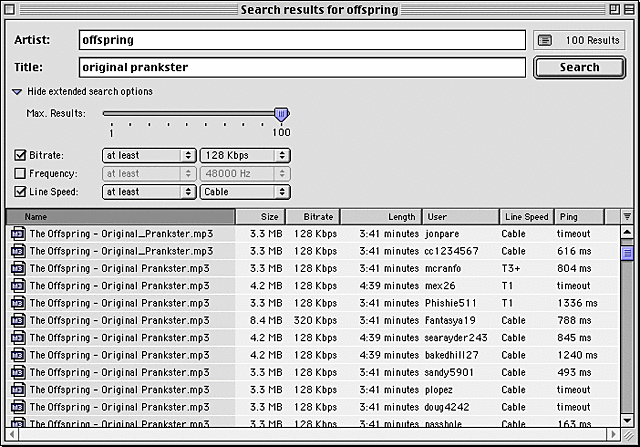Enable the Frequency checkbox
The image size is (640, 447).
point(20,173)
